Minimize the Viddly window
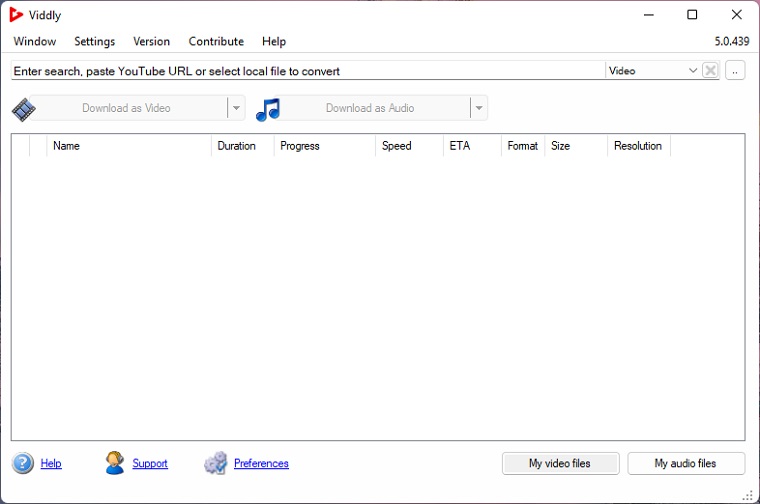Screen dimensions: 760x504 click(x=649, y=15)
